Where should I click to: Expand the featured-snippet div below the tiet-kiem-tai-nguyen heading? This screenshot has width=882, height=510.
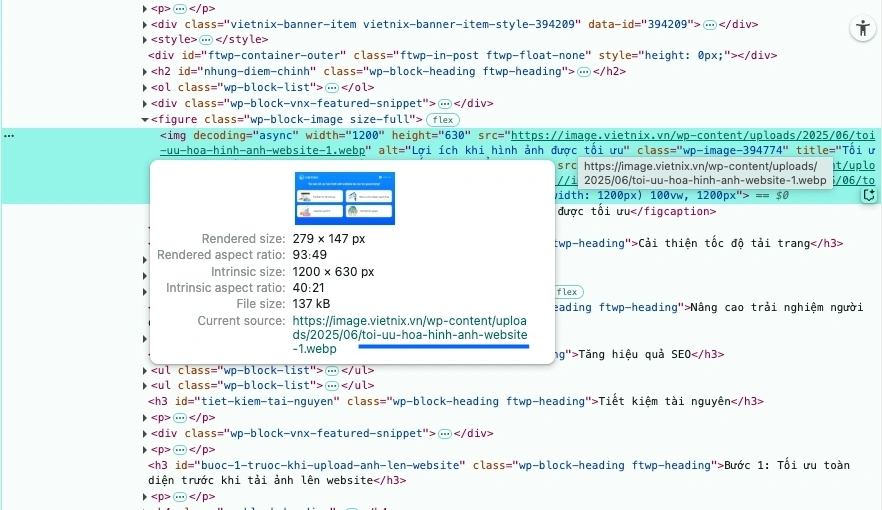(x=145, y=434)
